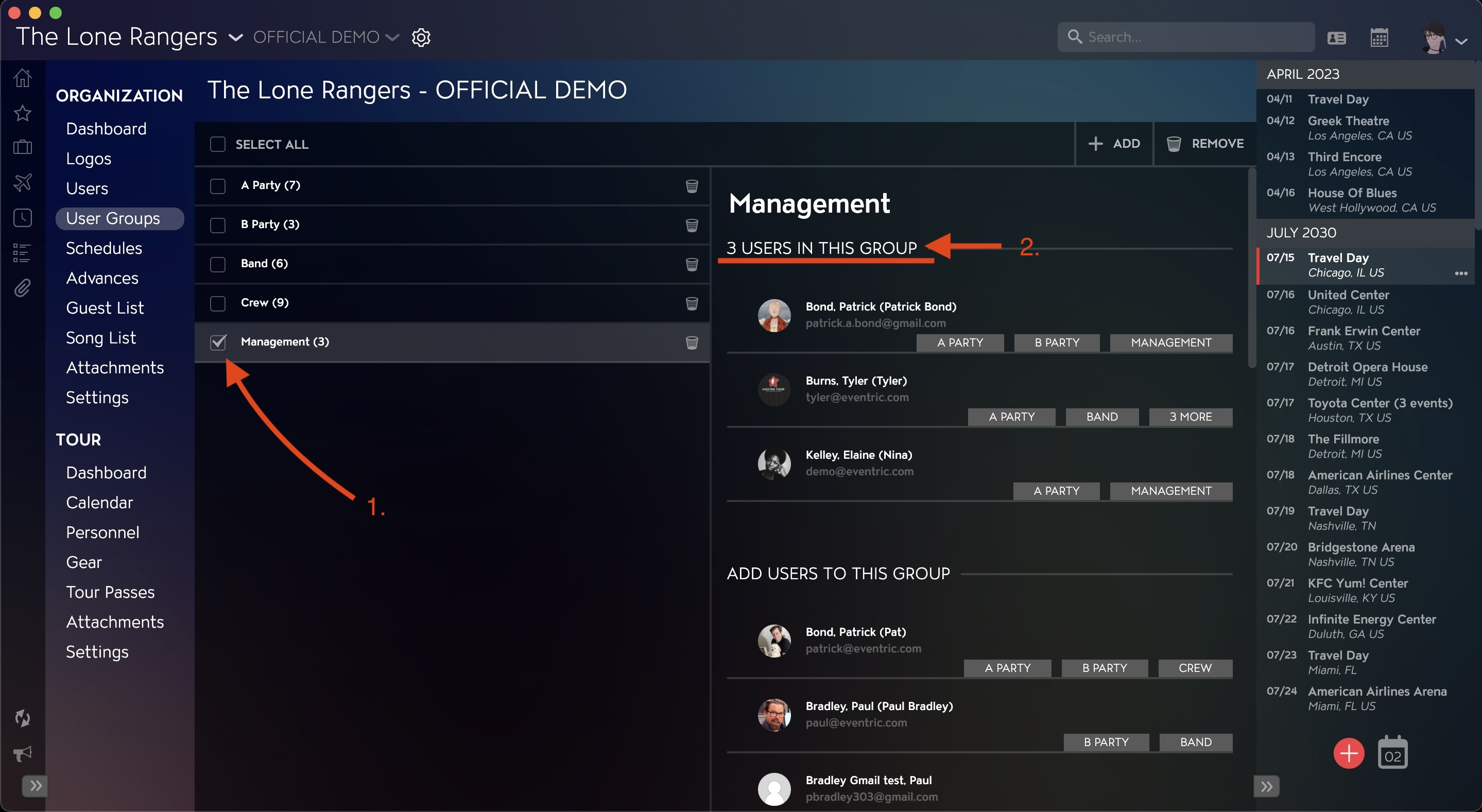Collapse the right date panel with double-chevron

click(x=1266, y=786)
